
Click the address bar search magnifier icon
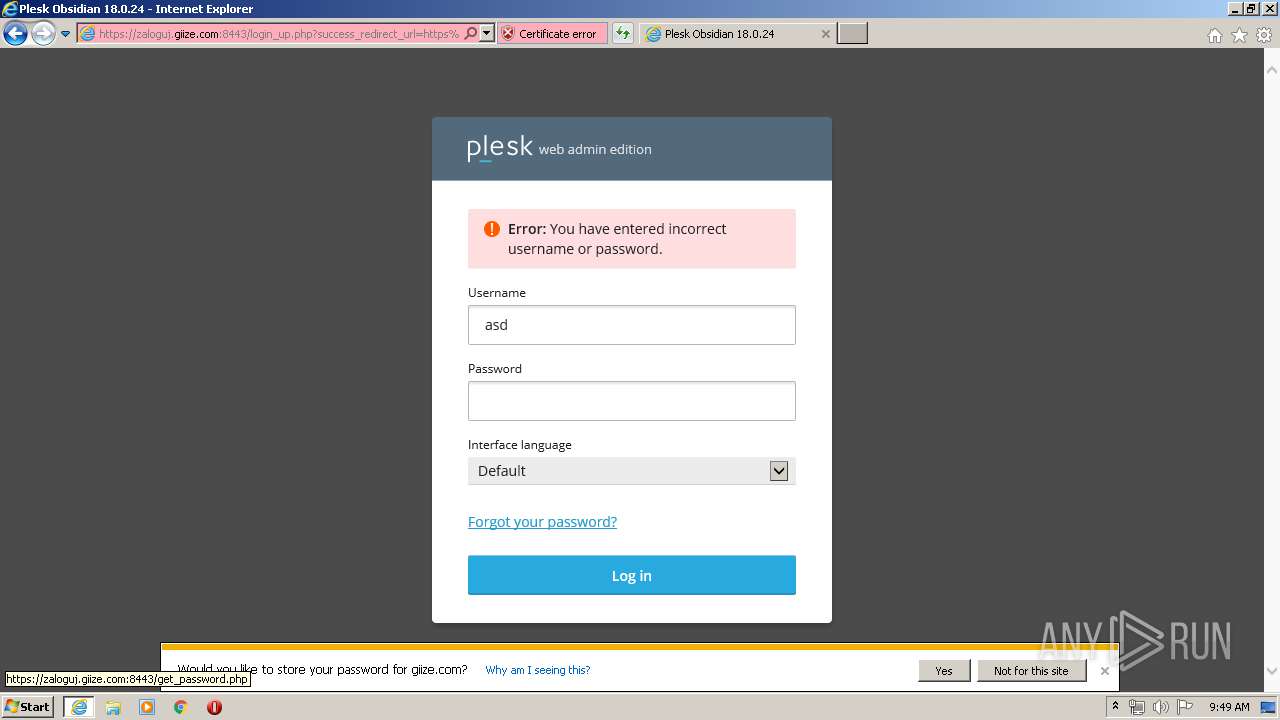pos(471,34)
